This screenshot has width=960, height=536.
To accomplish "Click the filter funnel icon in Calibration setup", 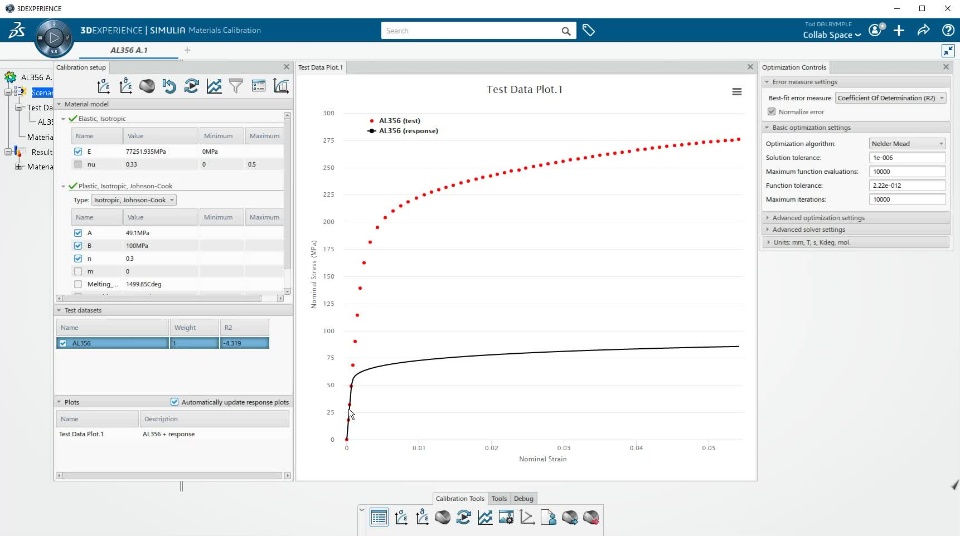I will tap(236, 86).
